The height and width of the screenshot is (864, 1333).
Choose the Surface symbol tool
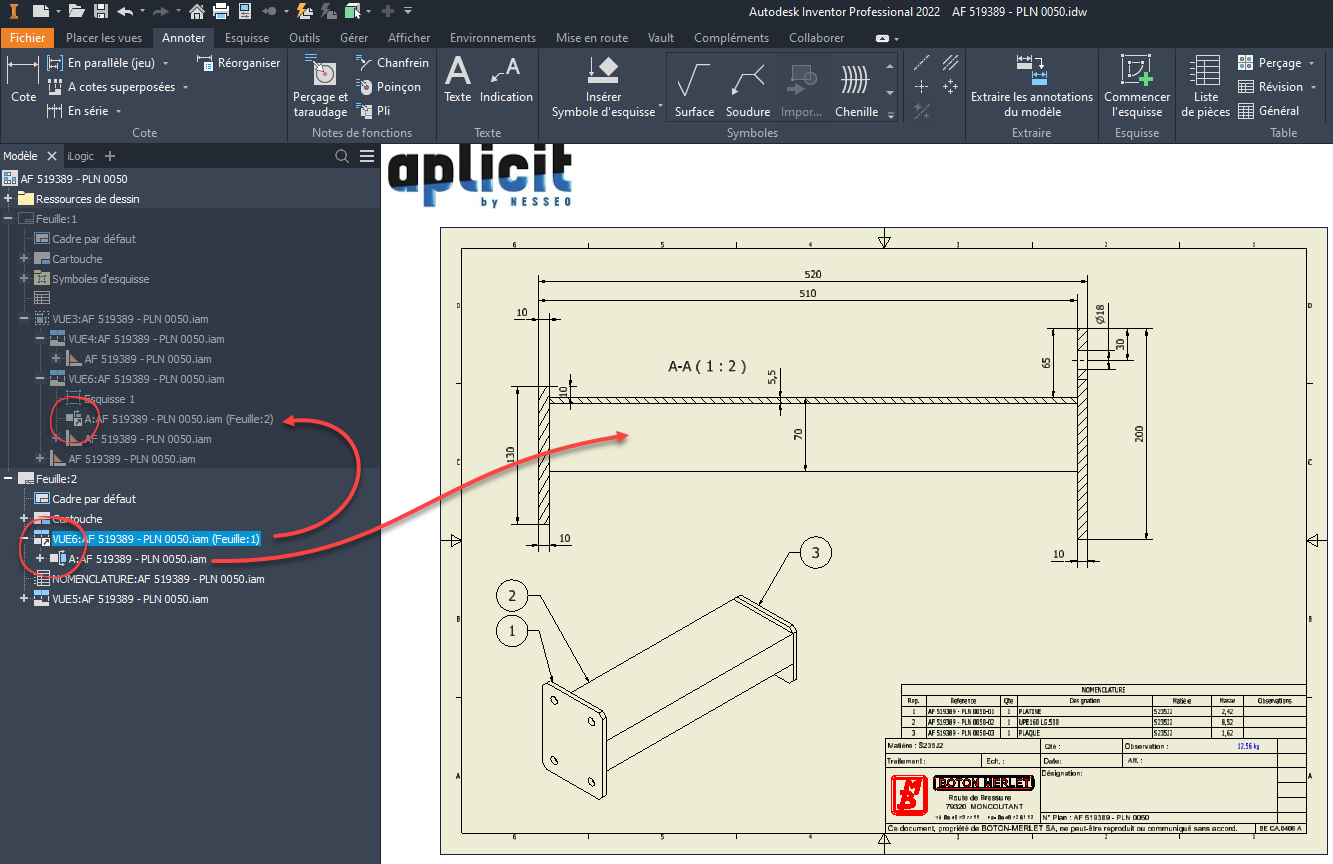coord(694,88)
